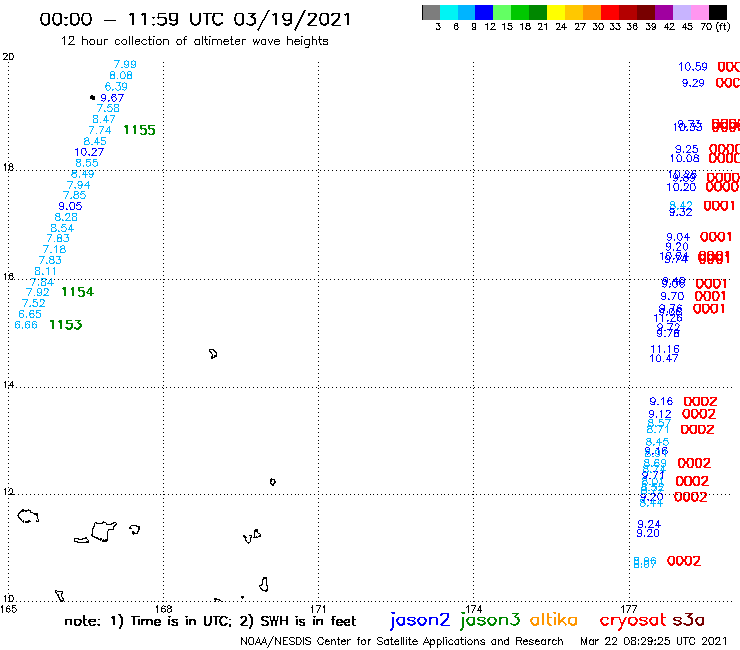Click the black swatch at the legend end
Viewport: 740px width, 650px height.
tap(717, 12)
